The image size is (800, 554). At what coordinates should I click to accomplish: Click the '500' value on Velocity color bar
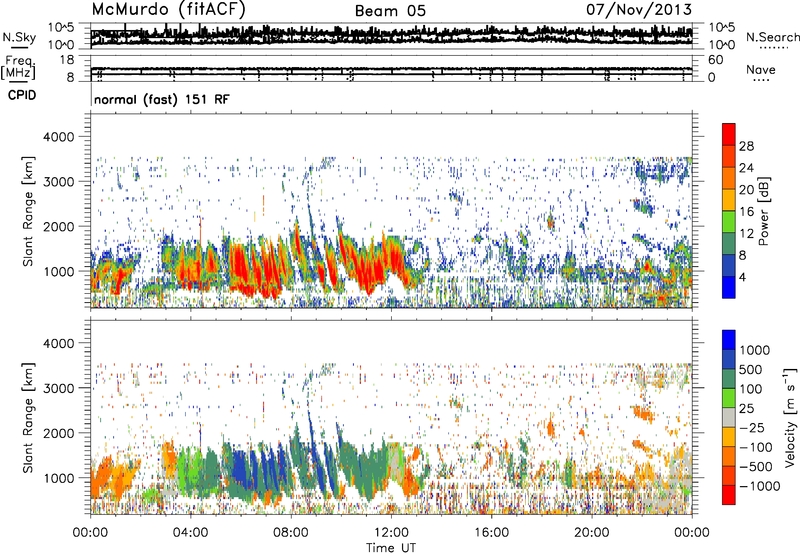point(753,369)
